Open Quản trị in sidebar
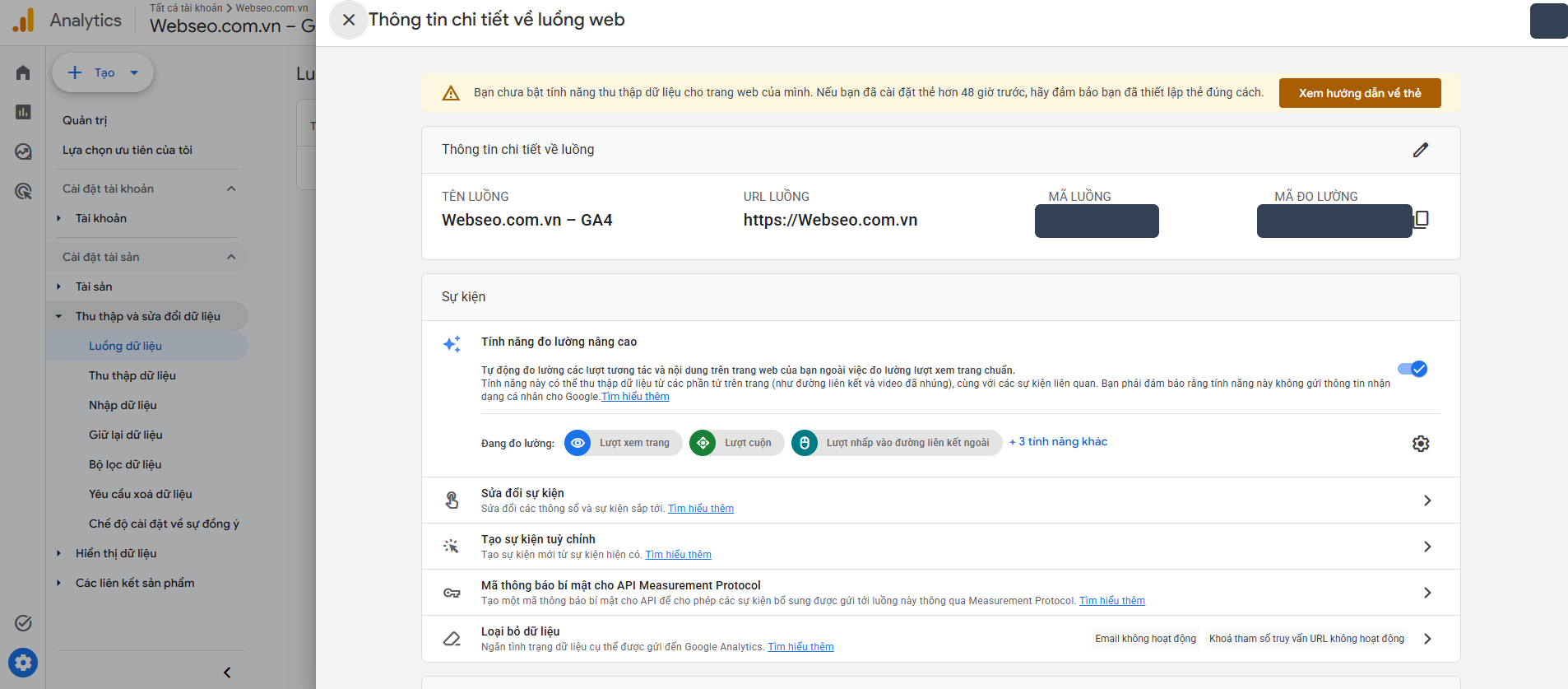1568x689 pixels. [x=85, y=120]
